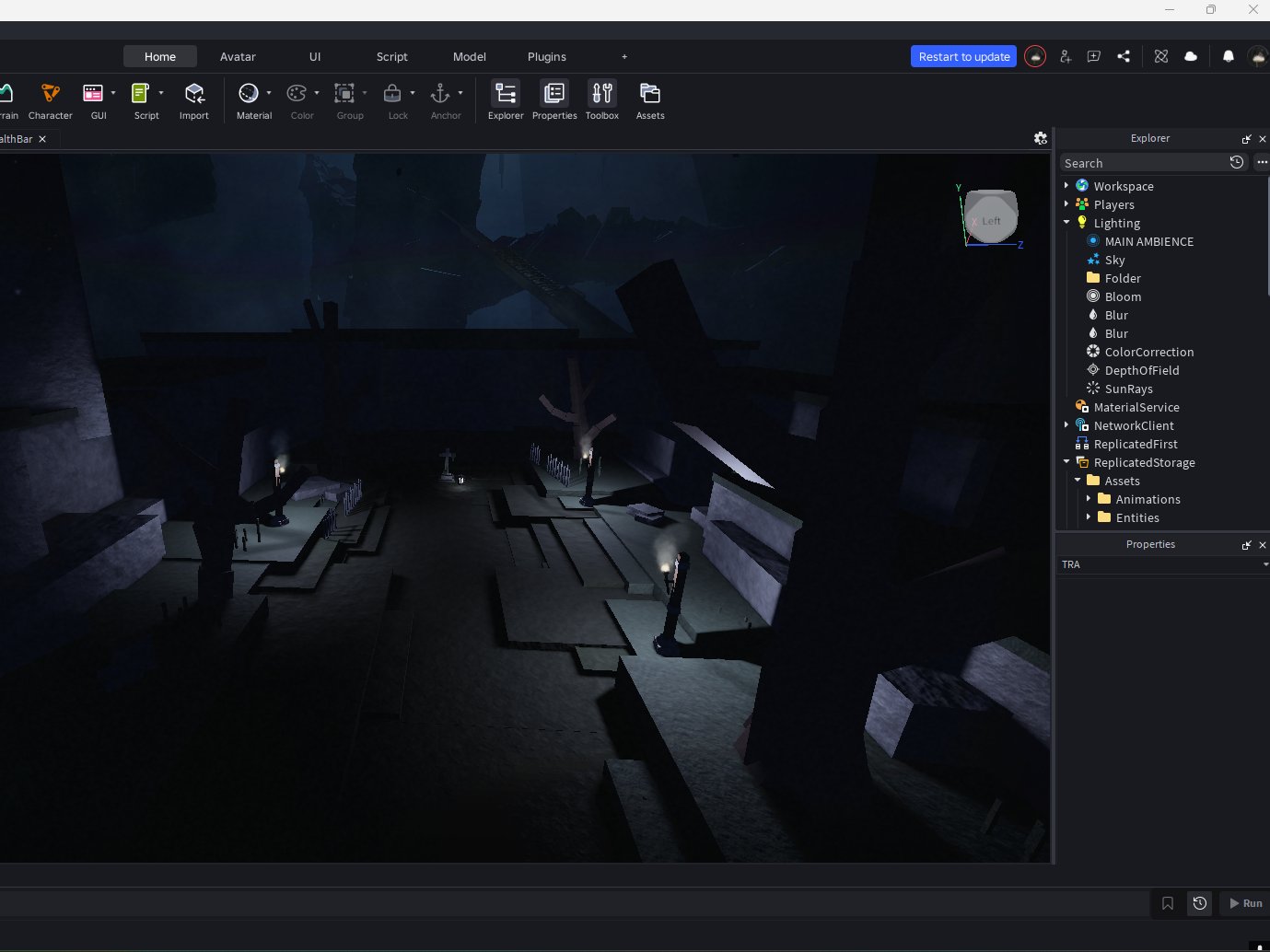Collapse the ReplicatedStorage node

click(1066, 462)
